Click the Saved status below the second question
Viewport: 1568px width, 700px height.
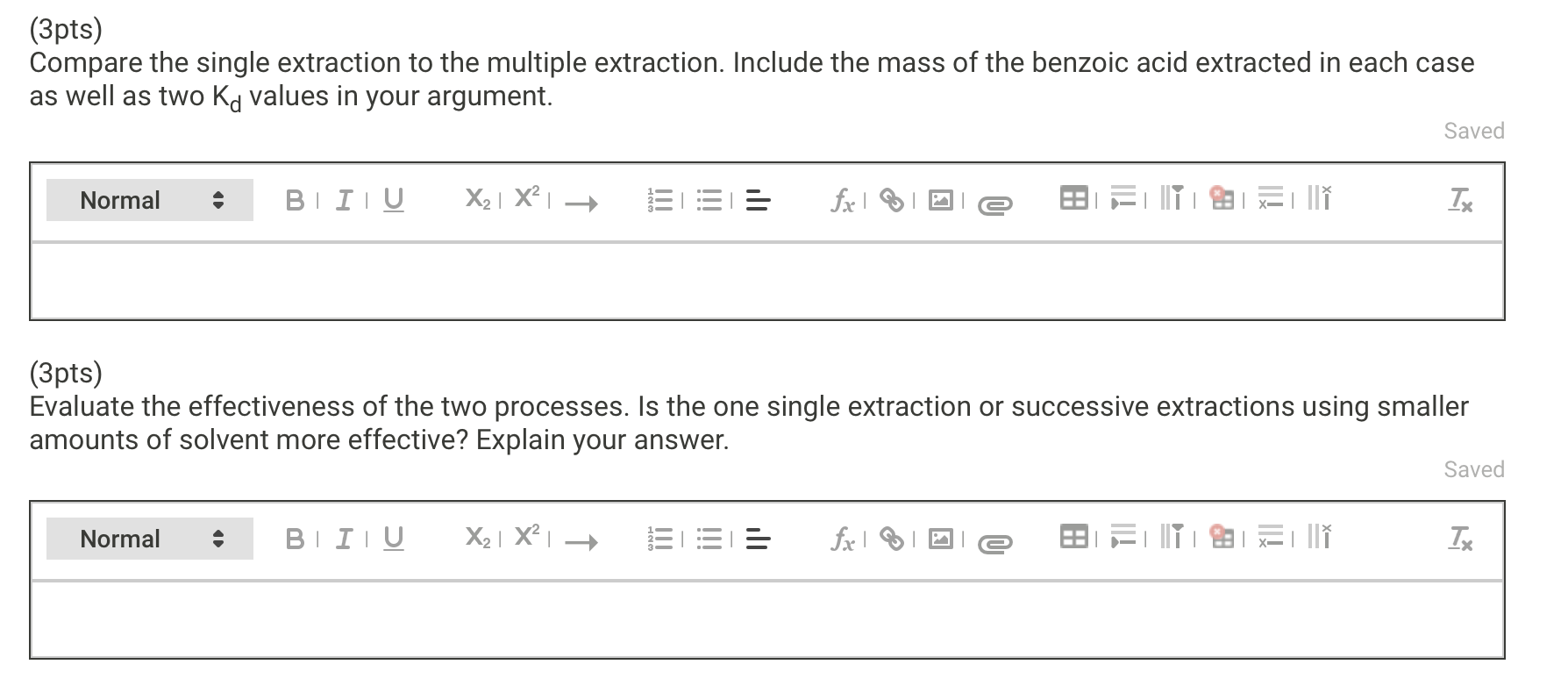tap(1473, 469)
